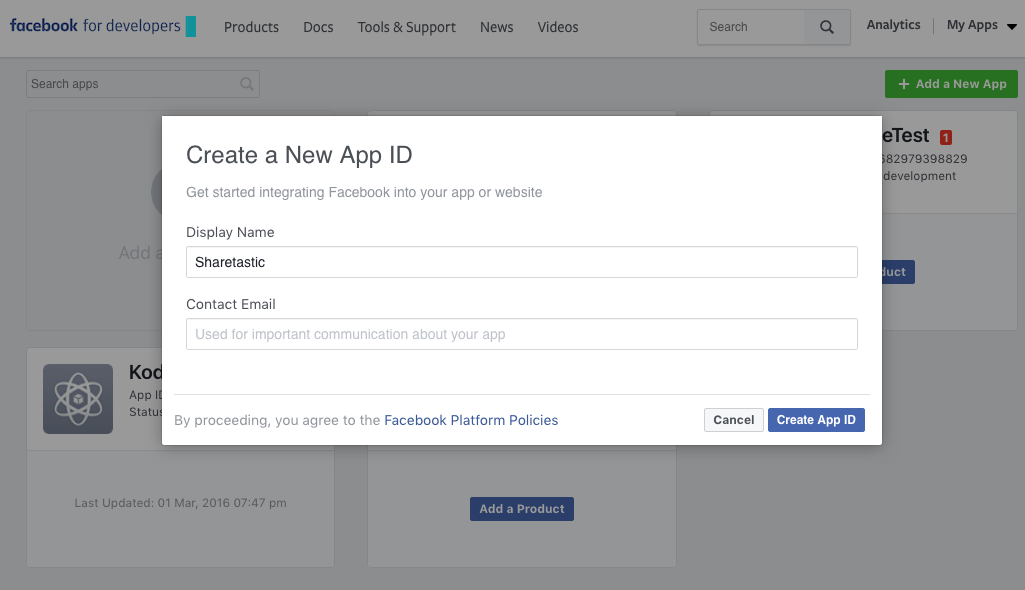Click the atom icon on the Kod app card
The image size is (1025, 590).
(77, 398)
